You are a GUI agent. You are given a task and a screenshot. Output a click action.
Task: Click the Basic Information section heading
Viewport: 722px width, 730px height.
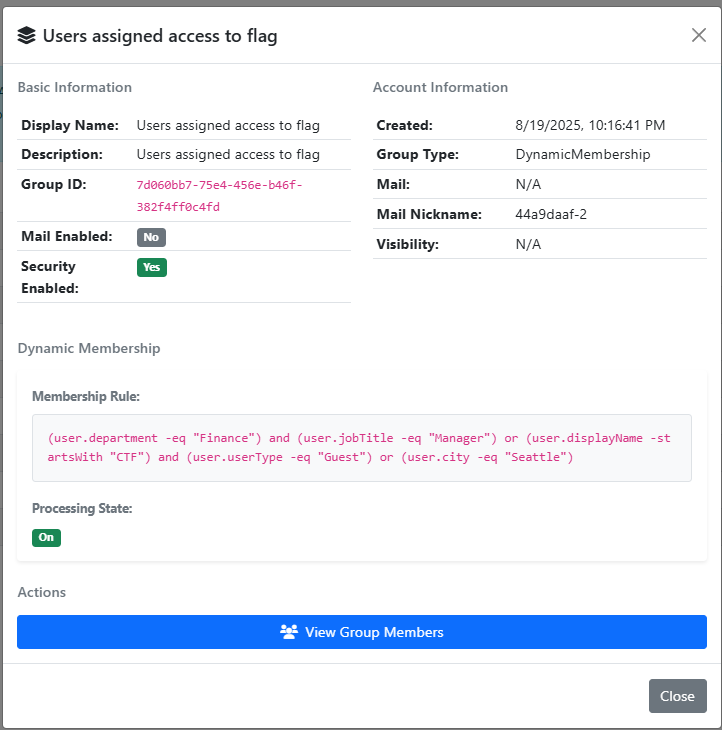75,87
